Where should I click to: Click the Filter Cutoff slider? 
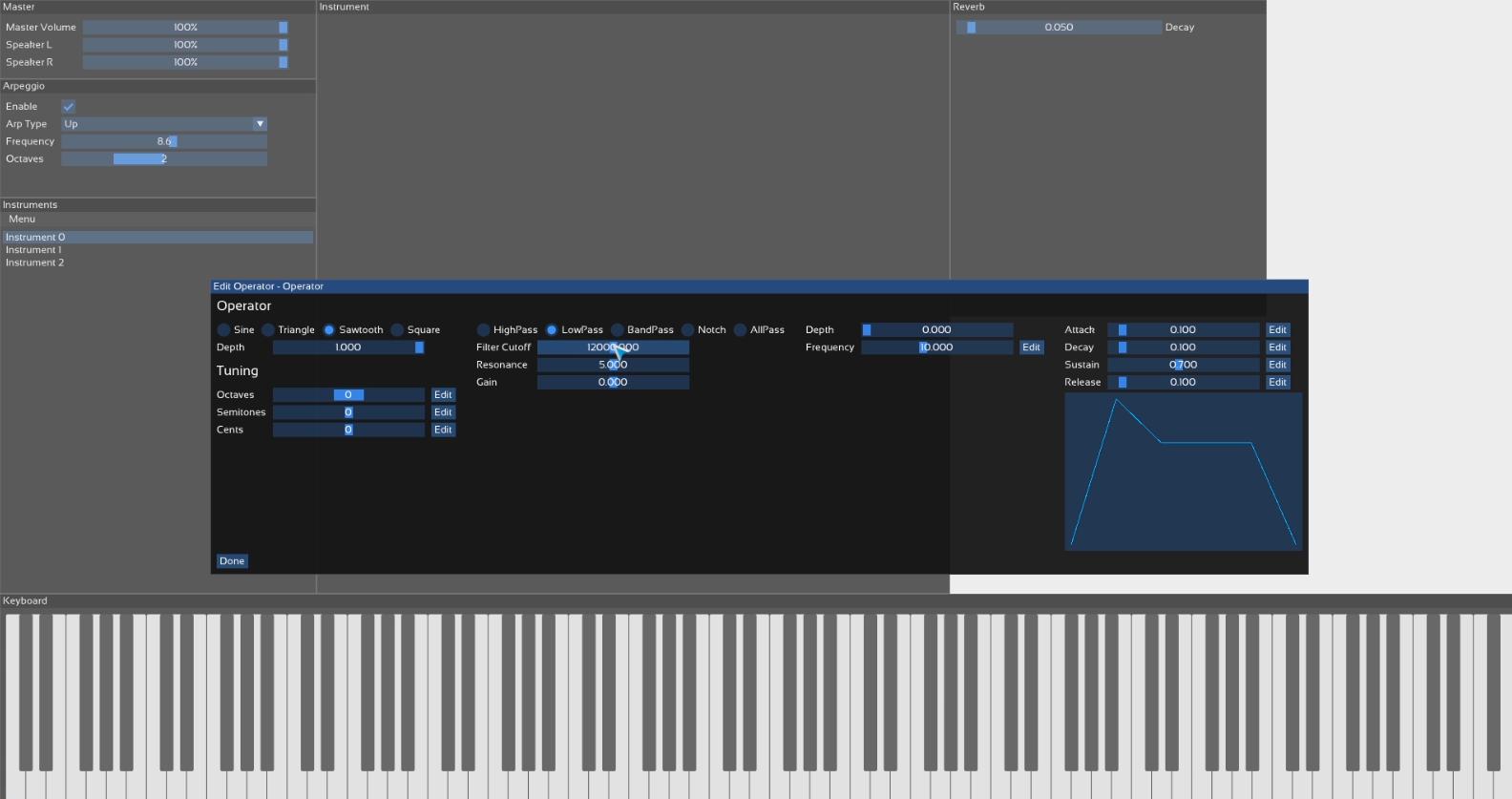click(x=613, y=347)
